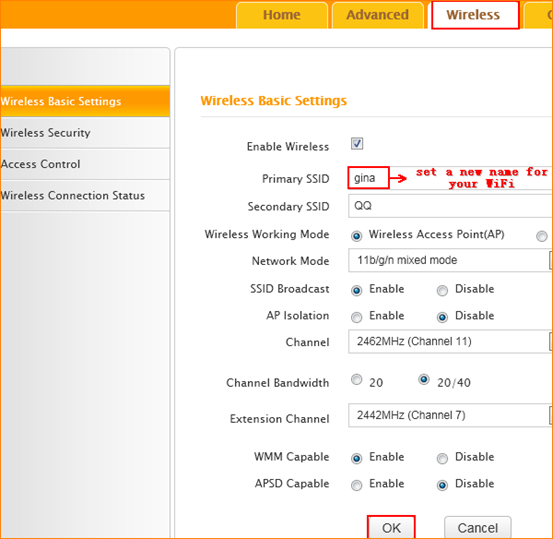
Task: Enable APSD Capable radio option
Action: pos(357,485)
